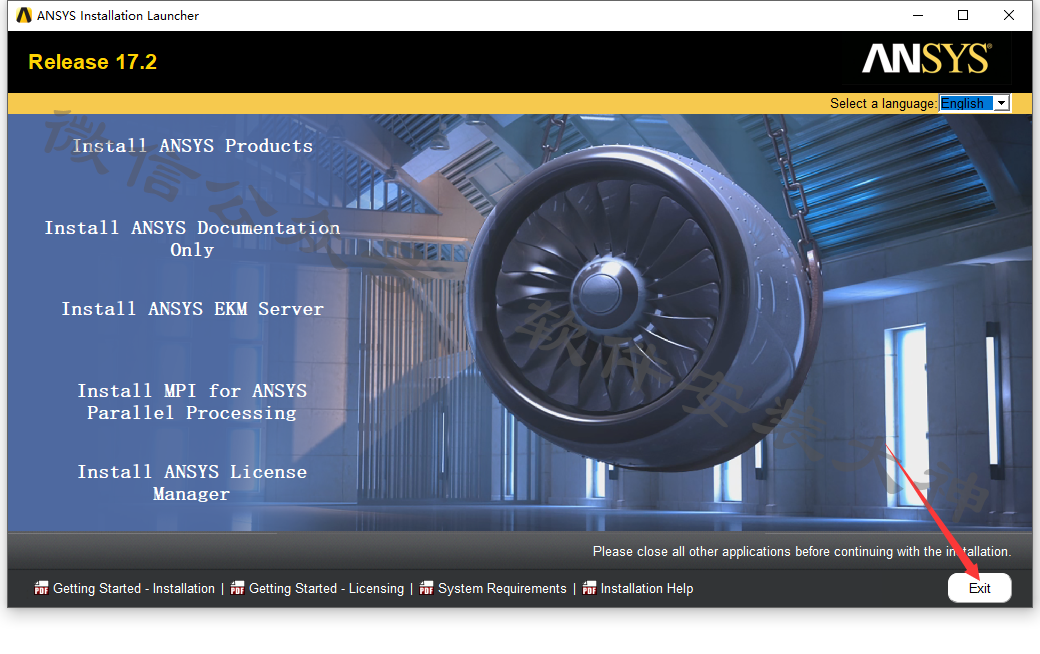Maximize the ANSYS Installation Launcher window
Viewport: 1040px width, 654px height.
tap(963, 15)
